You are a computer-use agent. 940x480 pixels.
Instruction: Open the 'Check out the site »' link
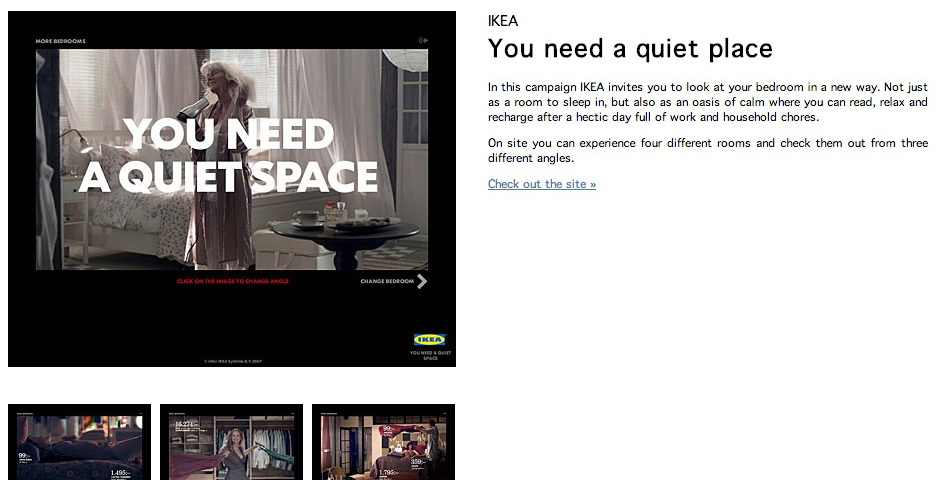[542, 184]
